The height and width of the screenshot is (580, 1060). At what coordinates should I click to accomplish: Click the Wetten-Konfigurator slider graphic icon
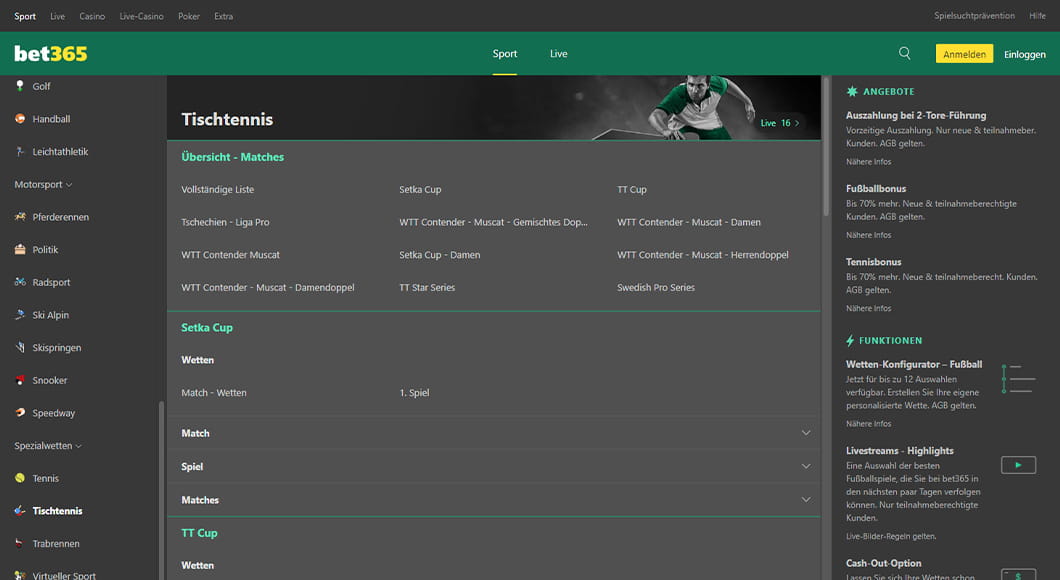point(1018,379)
